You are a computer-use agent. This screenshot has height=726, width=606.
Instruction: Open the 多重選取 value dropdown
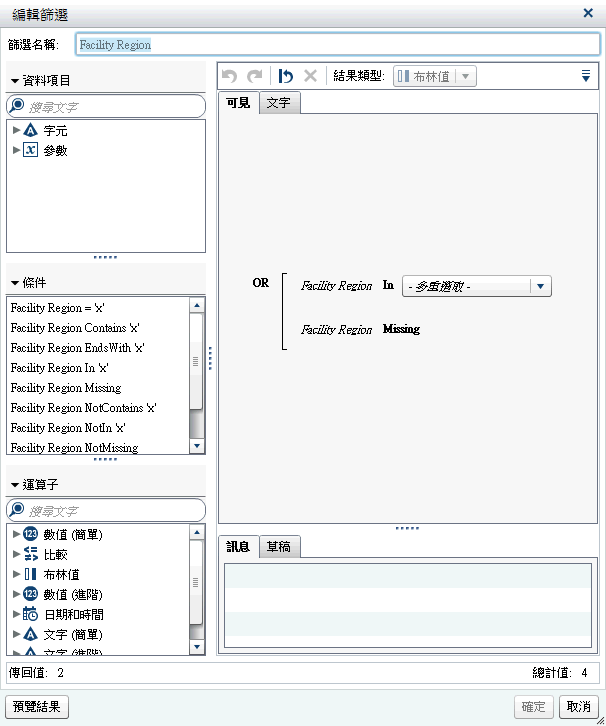point(541,286)
